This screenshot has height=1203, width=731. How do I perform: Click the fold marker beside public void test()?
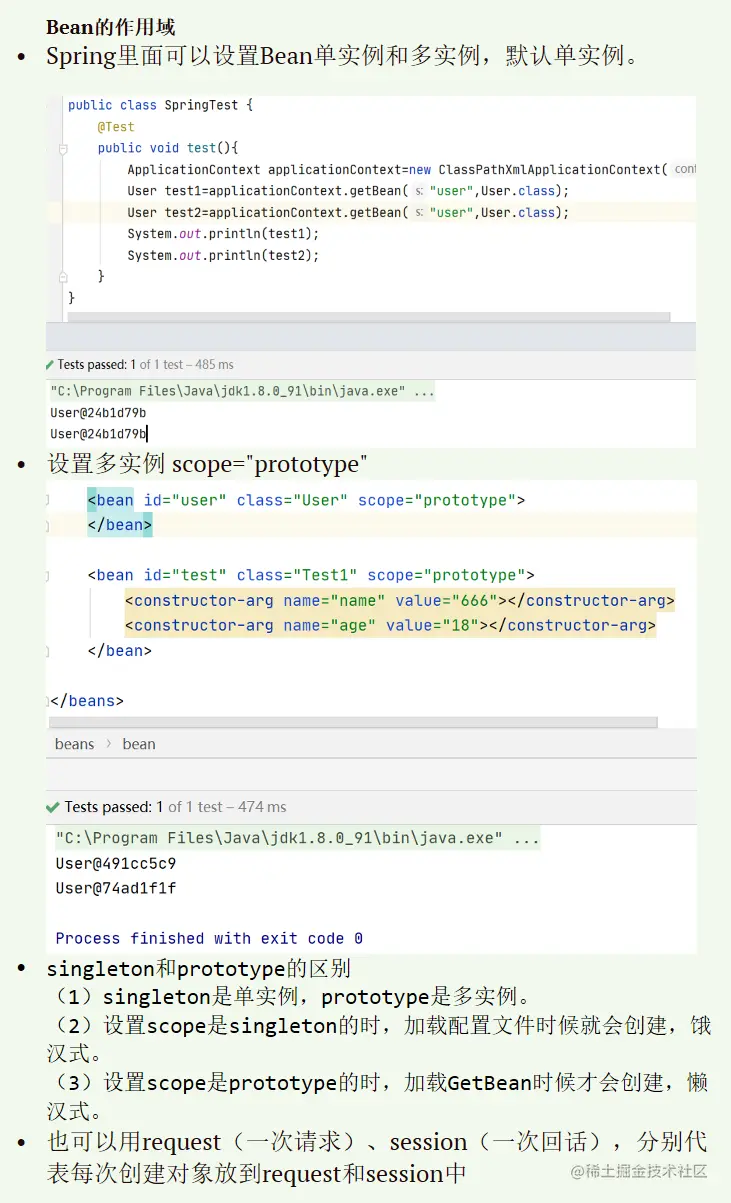(x=62, y=148)
